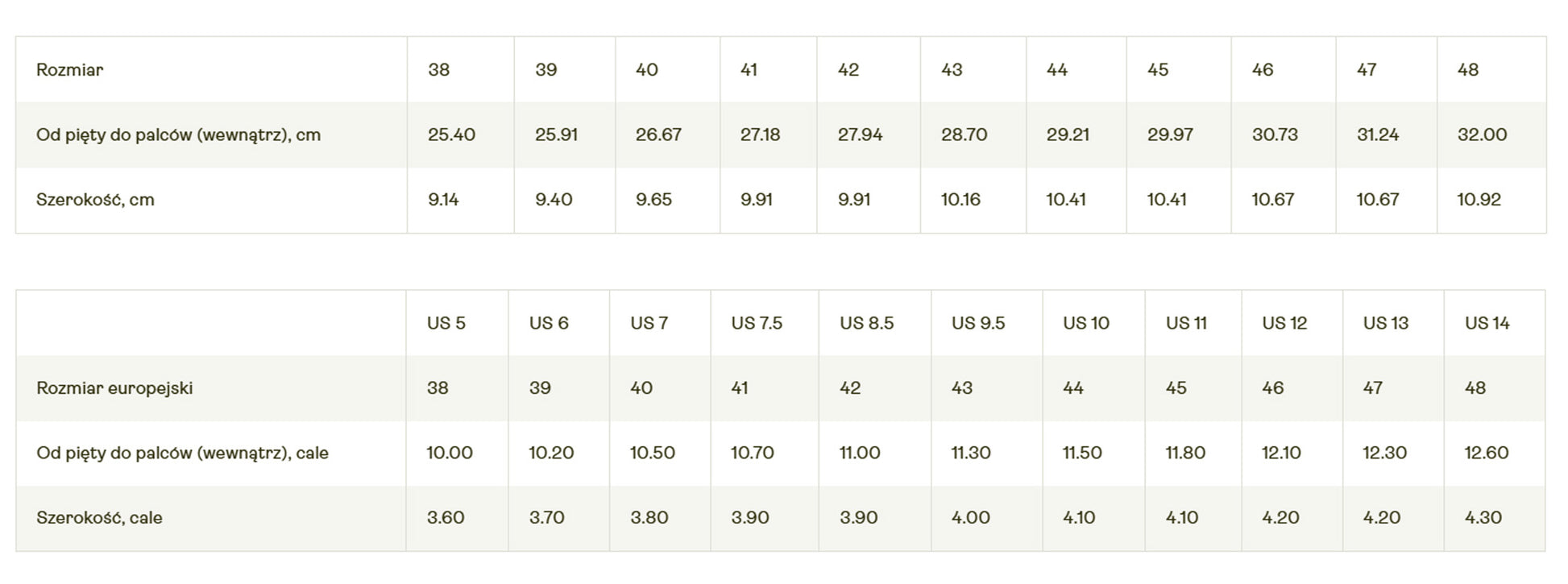This screenshot has width=1568, height=584.
Task: Select the 4.30 inch width value
Action: (1483, 518)
